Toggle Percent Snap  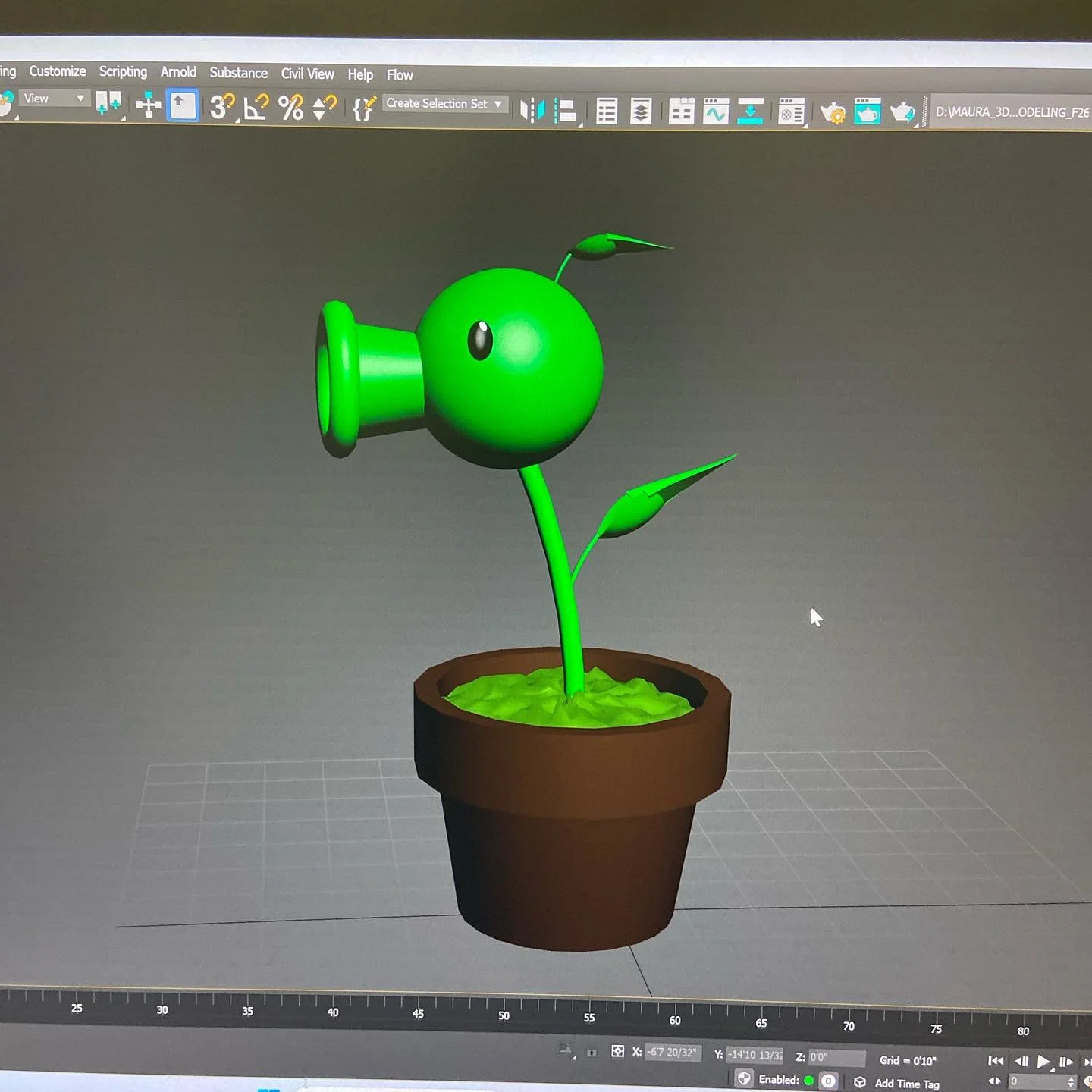[x=290, y=108]
